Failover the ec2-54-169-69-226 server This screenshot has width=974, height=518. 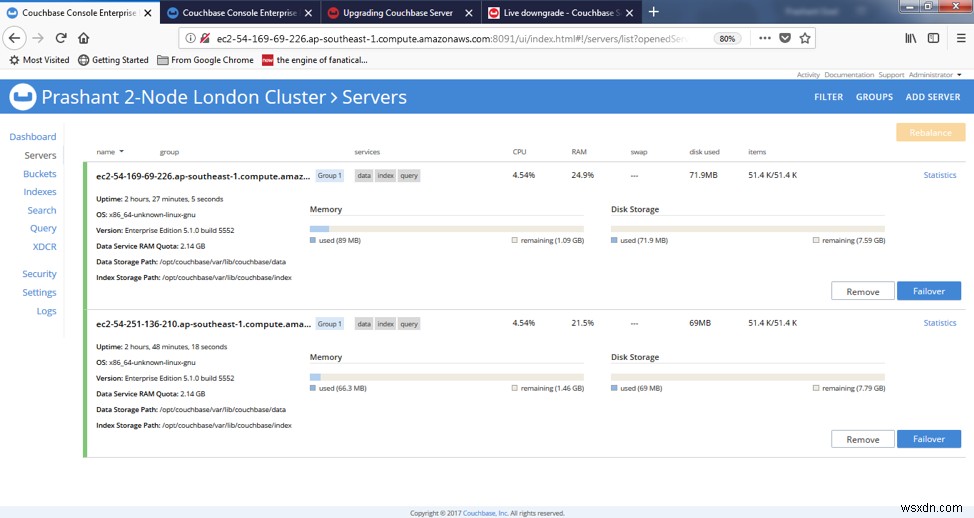point(929,291)
